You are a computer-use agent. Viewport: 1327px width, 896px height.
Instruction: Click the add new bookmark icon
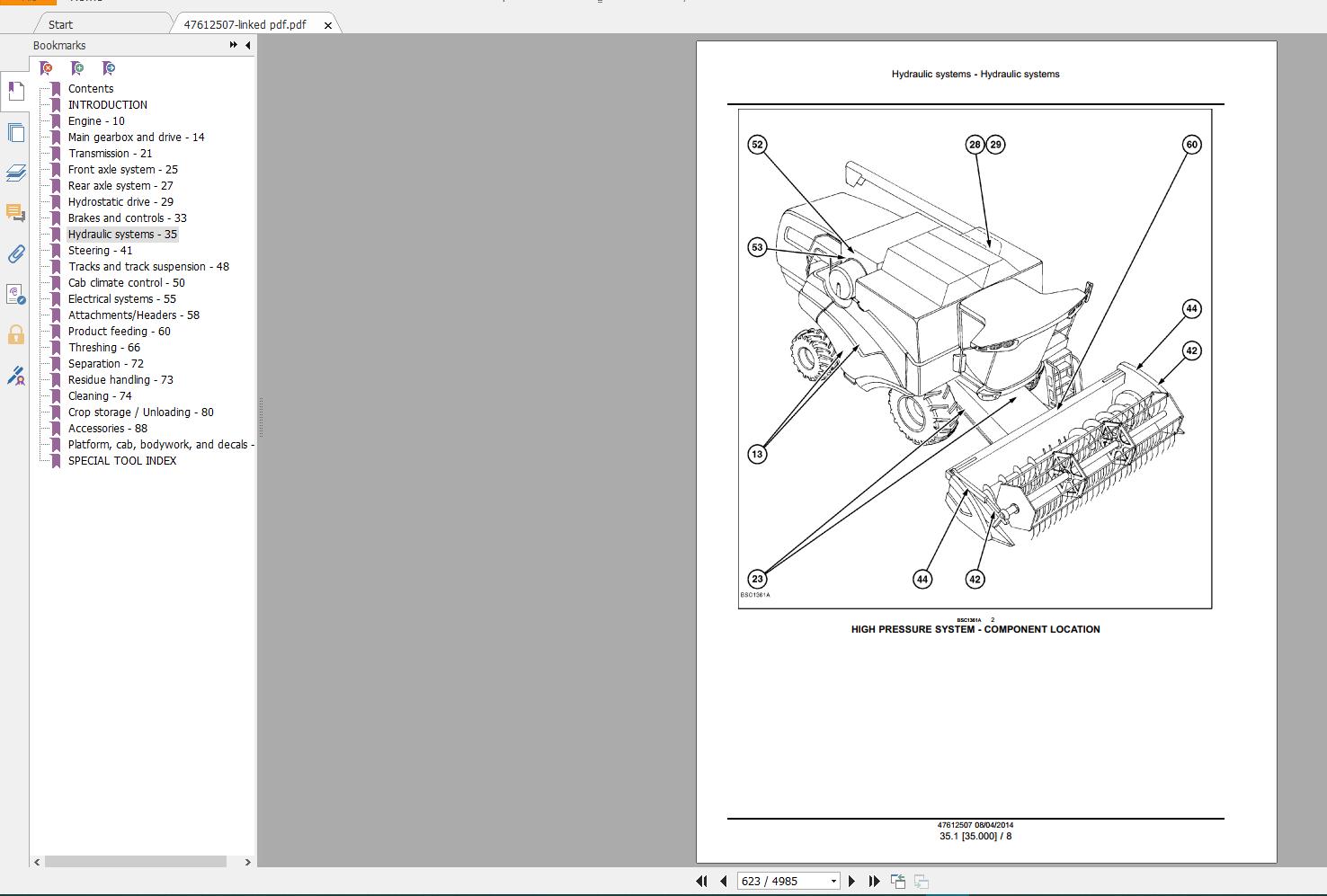pyautogui.click(x=77, y=68)
